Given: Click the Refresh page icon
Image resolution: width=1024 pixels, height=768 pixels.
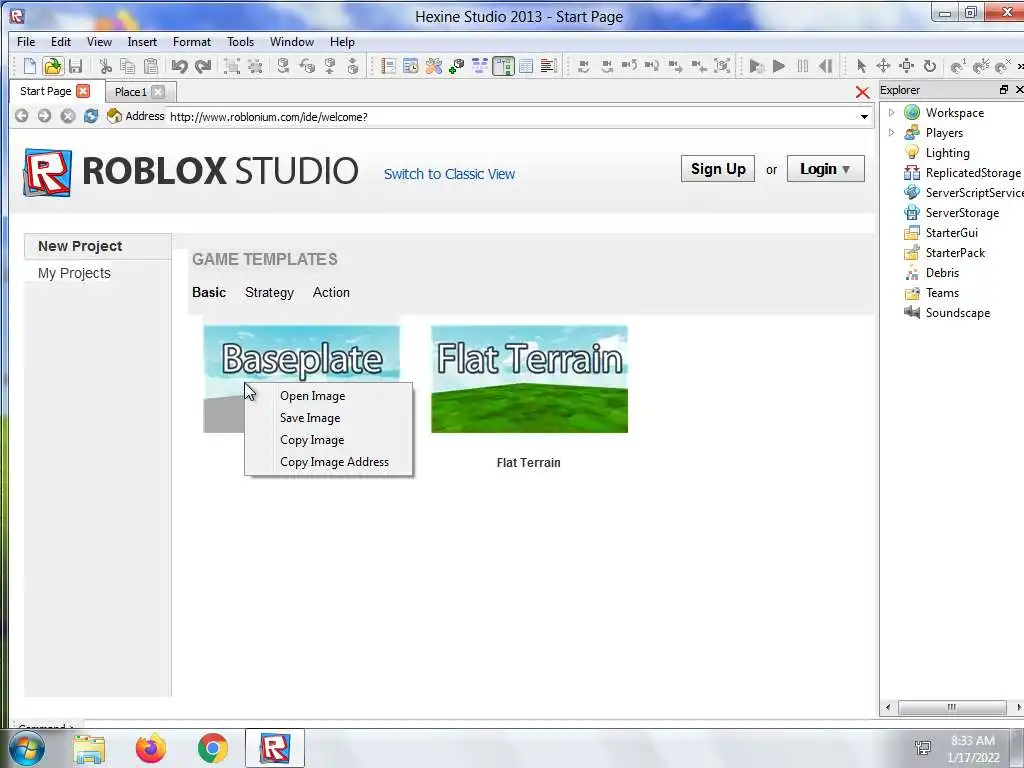Looking at the screenshot, I should pos(91,116).
